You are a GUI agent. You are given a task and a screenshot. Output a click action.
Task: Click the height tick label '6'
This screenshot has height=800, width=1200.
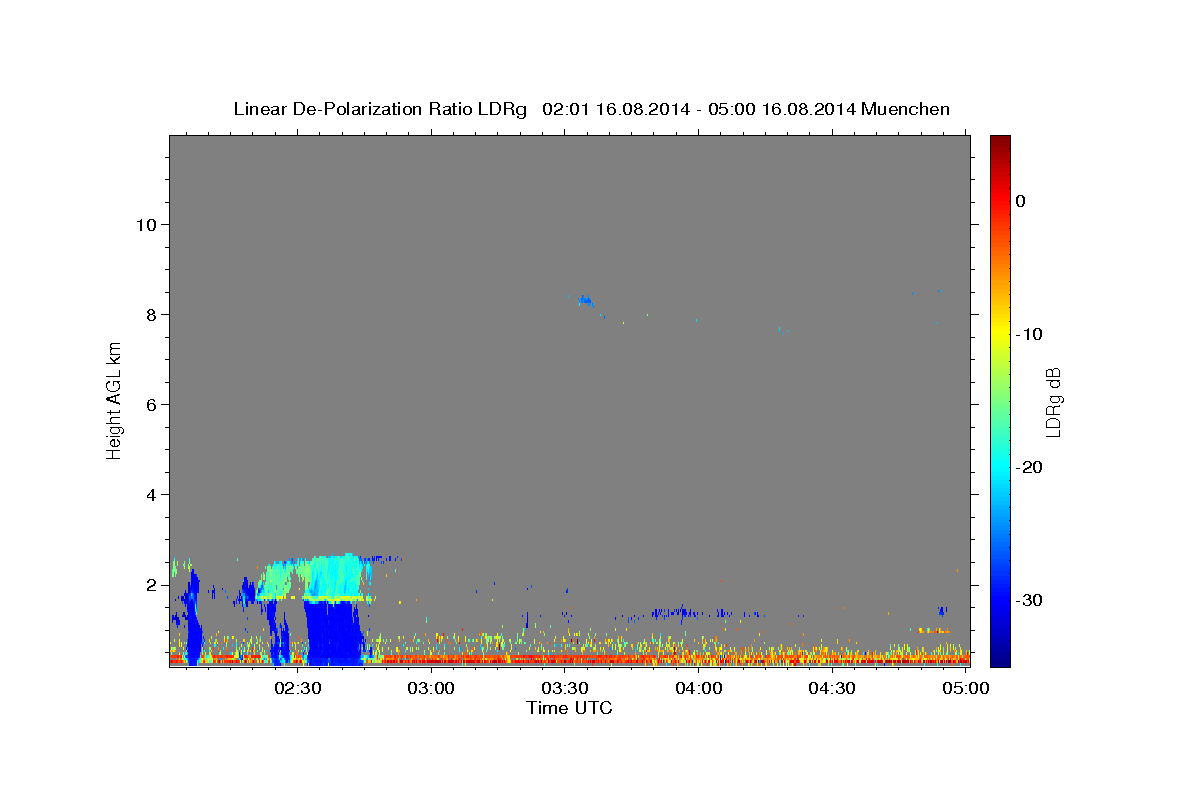(x=151, y=404)
